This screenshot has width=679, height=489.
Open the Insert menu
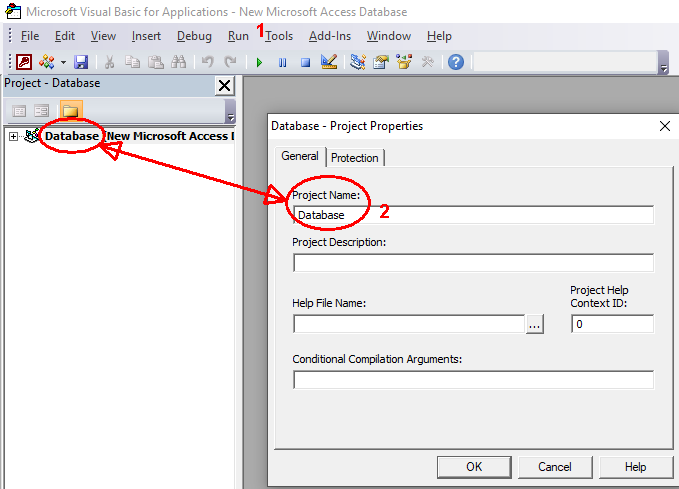click(146, 36)
